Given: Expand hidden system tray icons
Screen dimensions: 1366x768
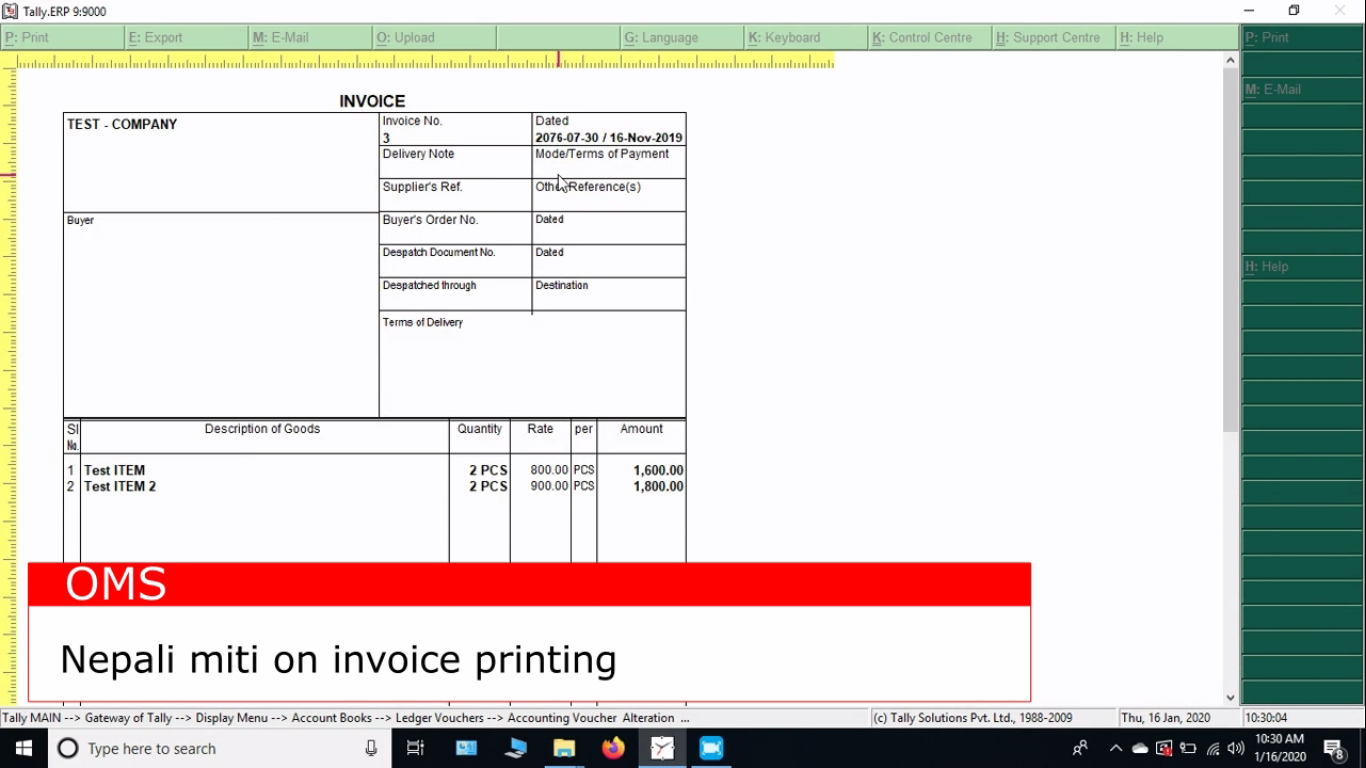Looking at the screenshot, I should point(1115,748).
